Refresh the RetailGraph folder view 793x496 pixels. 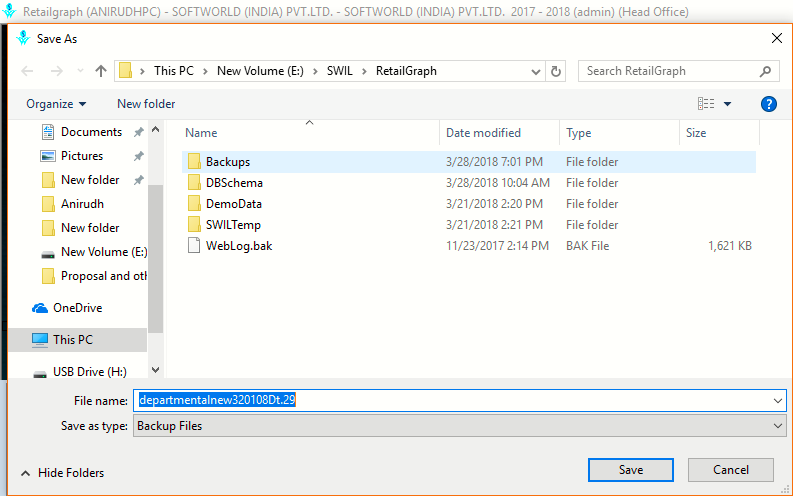coord(556,71)
